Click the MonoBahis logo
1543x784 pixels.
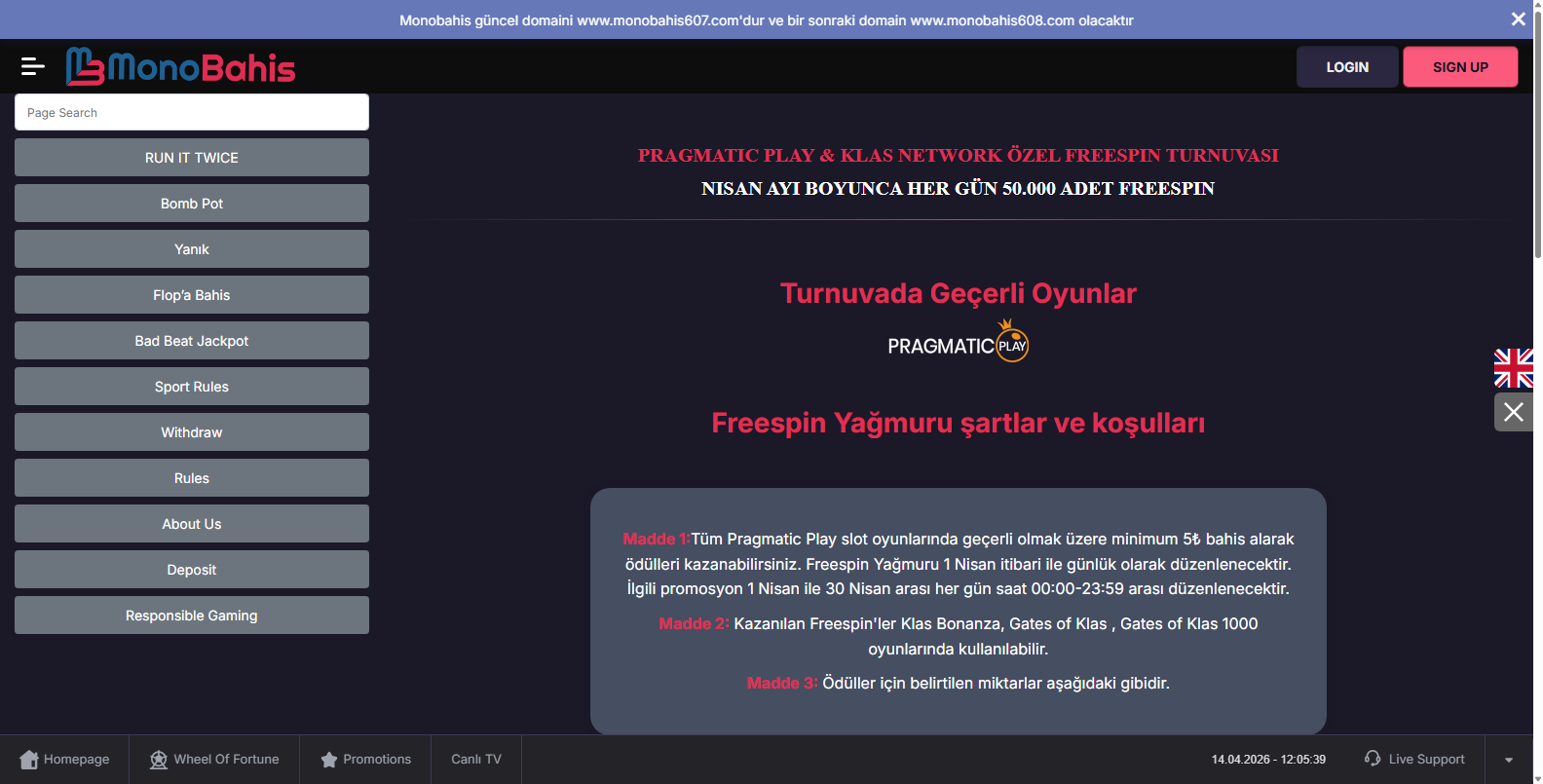coord(180,66)
